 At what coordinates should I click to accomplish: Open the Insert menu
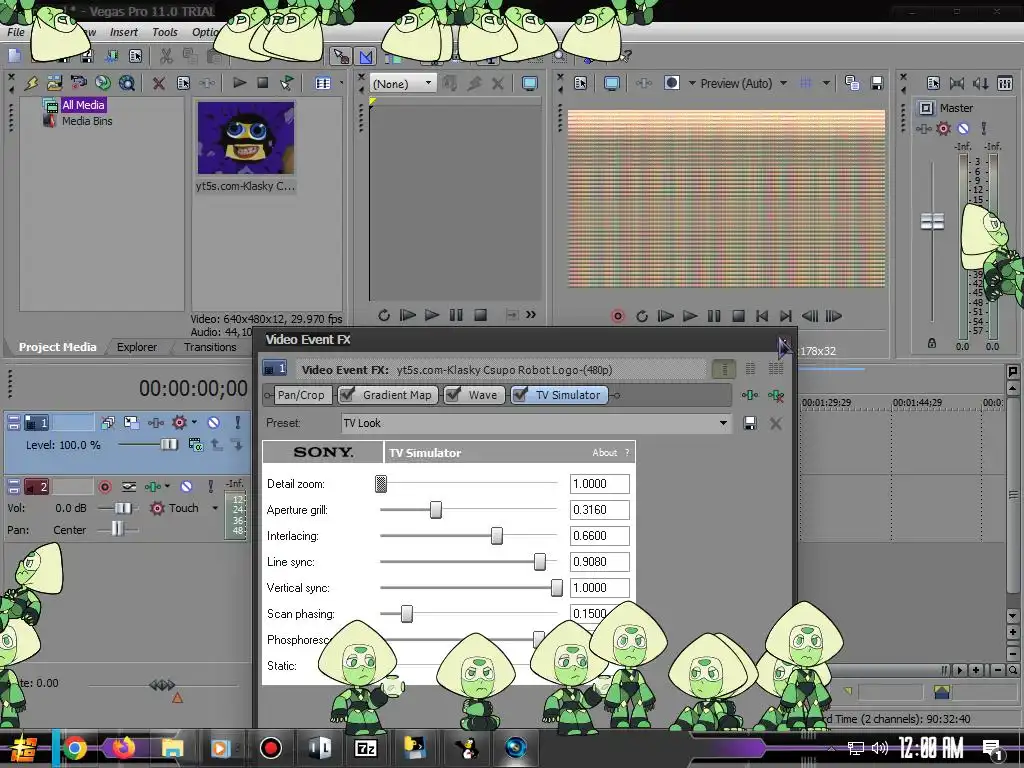[123, 32]
